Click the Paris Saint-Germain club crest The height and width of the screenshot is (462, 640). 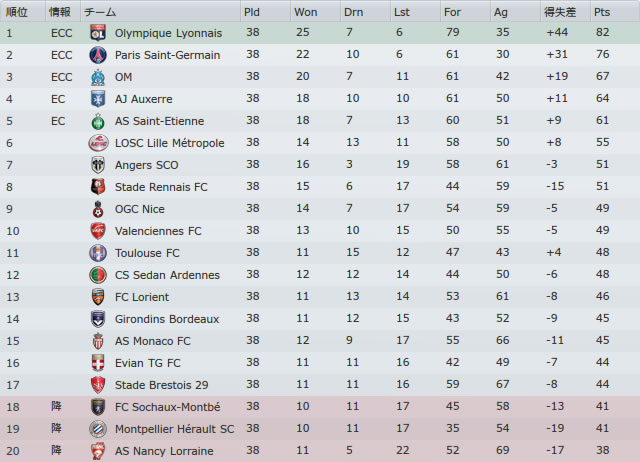tap(98, 55)
